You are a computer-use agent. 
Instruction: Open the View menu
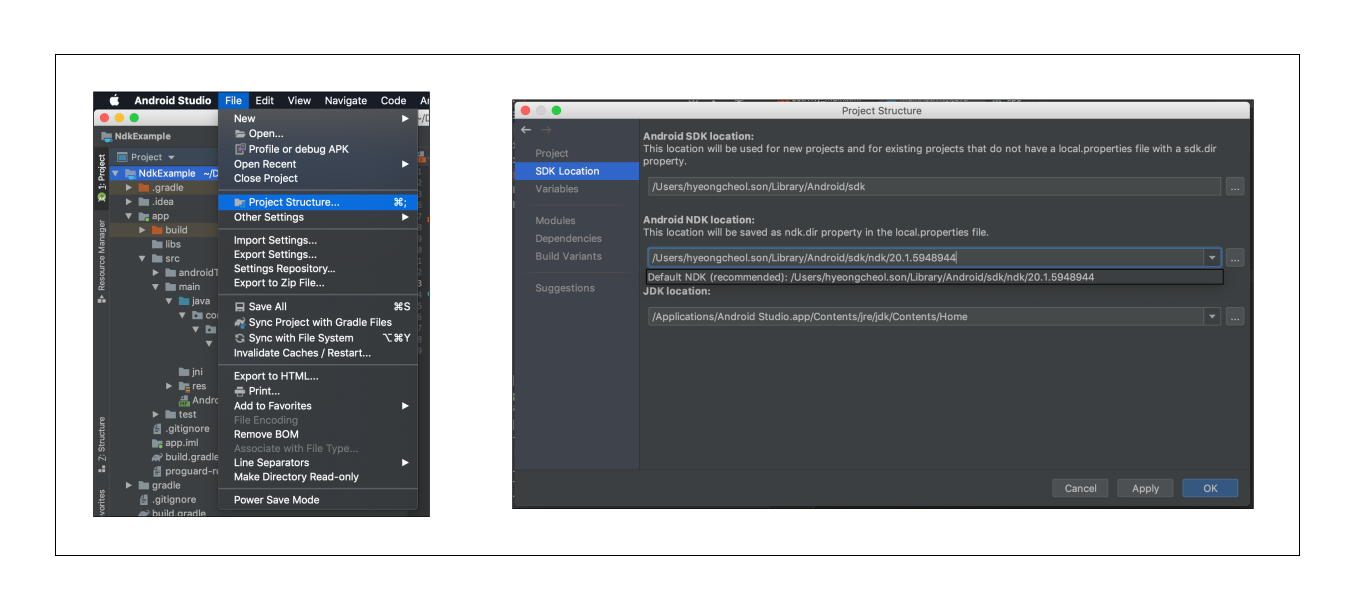299,100
